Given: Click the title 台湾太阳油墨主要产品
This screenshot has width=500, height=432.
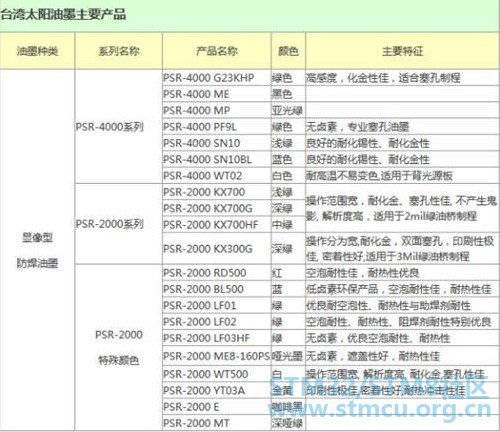Looking at the screenshot, I should coord(63,15).
